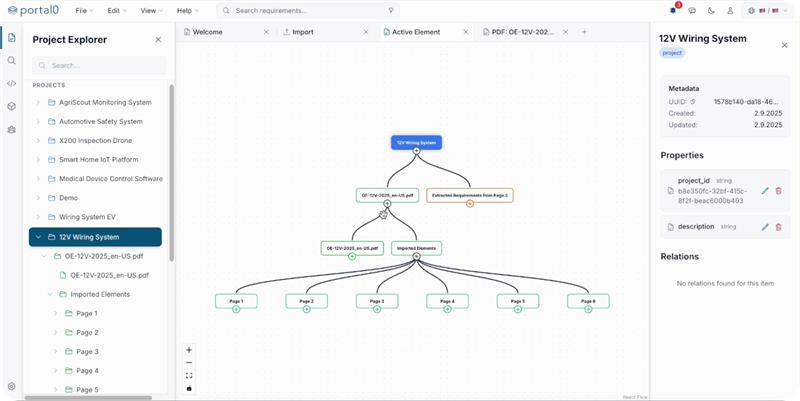Open the search icon in left sidebar
Screen dimensions: 800x401
[x=12, y=61]
